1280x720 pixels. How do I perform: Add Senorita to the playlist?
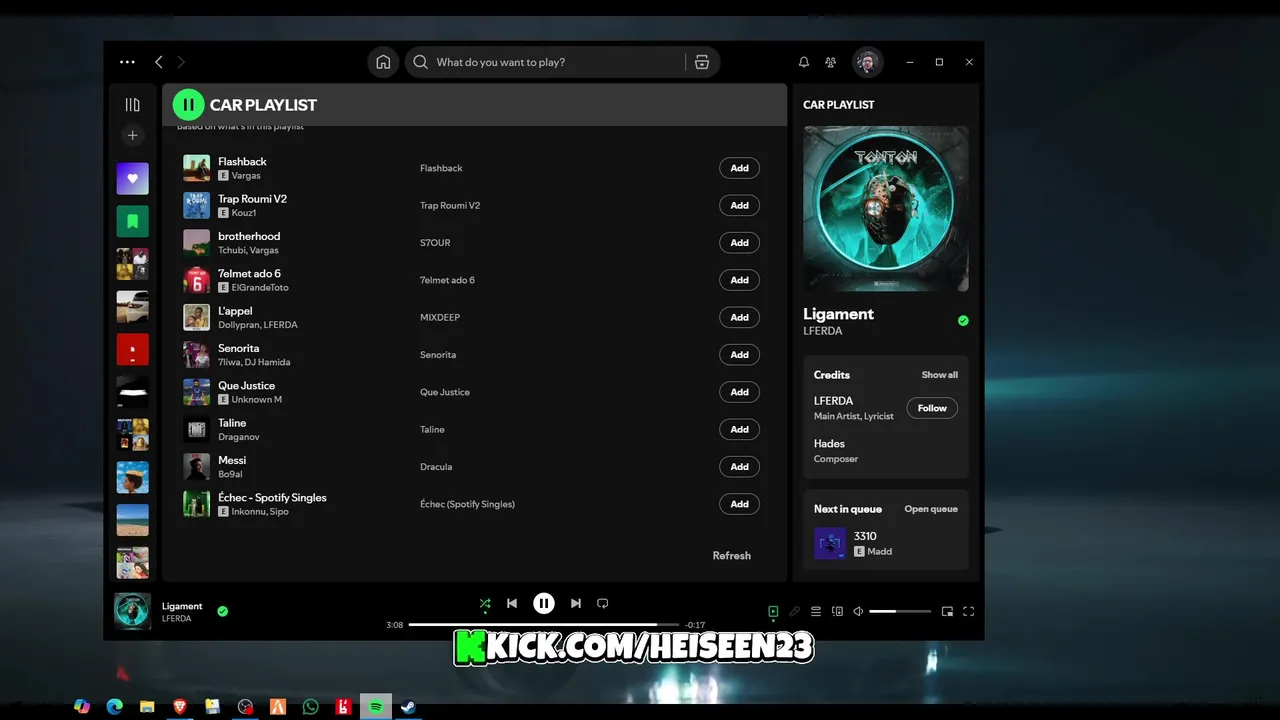pyautogui.click(x=739, y=355)
